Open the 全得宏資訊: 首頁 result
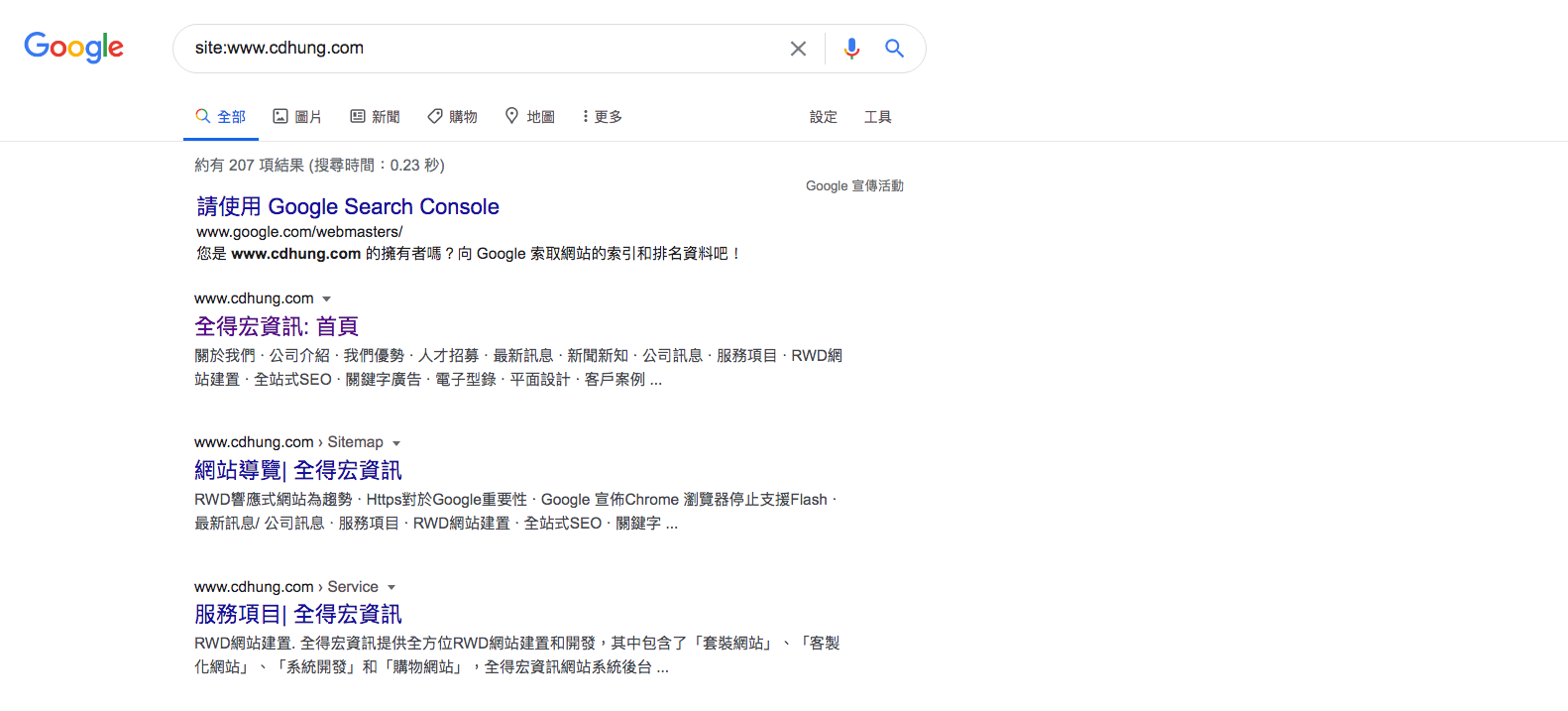Viewport: 1568px width, 711px height. (x=277, y=326)
